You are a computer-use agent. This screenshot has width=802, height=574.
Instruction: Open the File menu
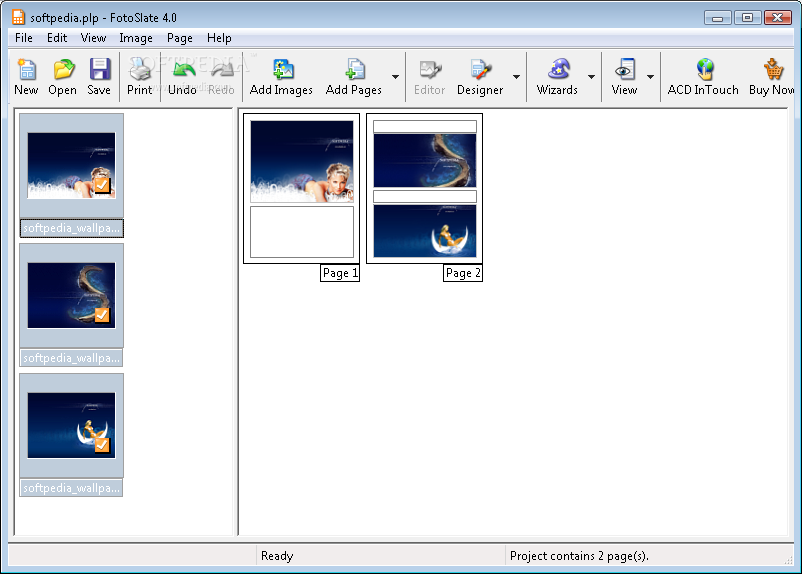coord(24,38)
